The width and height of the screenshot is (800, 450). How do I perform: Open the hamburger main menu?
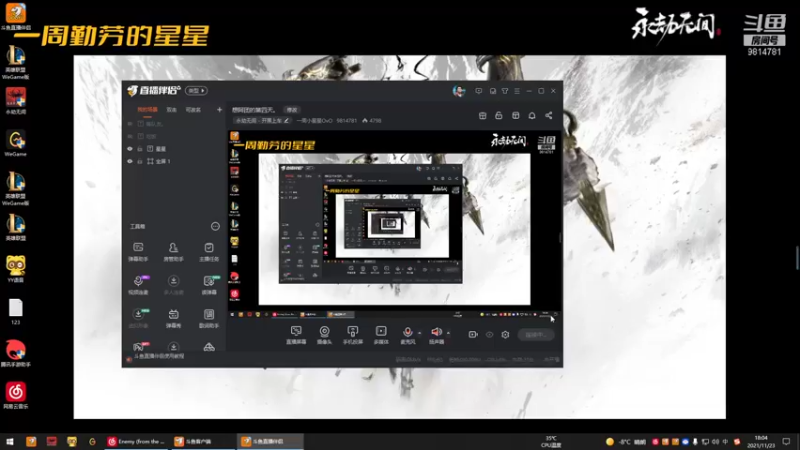(517, 91)
